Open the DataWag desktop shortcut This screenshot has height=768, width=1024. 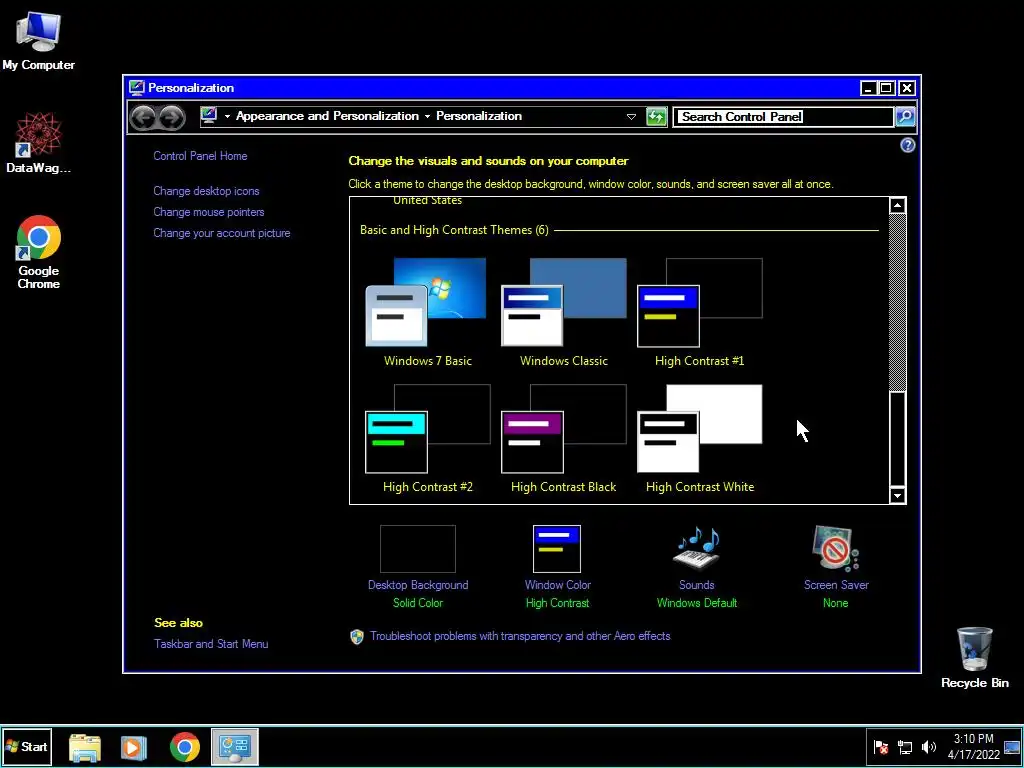39,142
